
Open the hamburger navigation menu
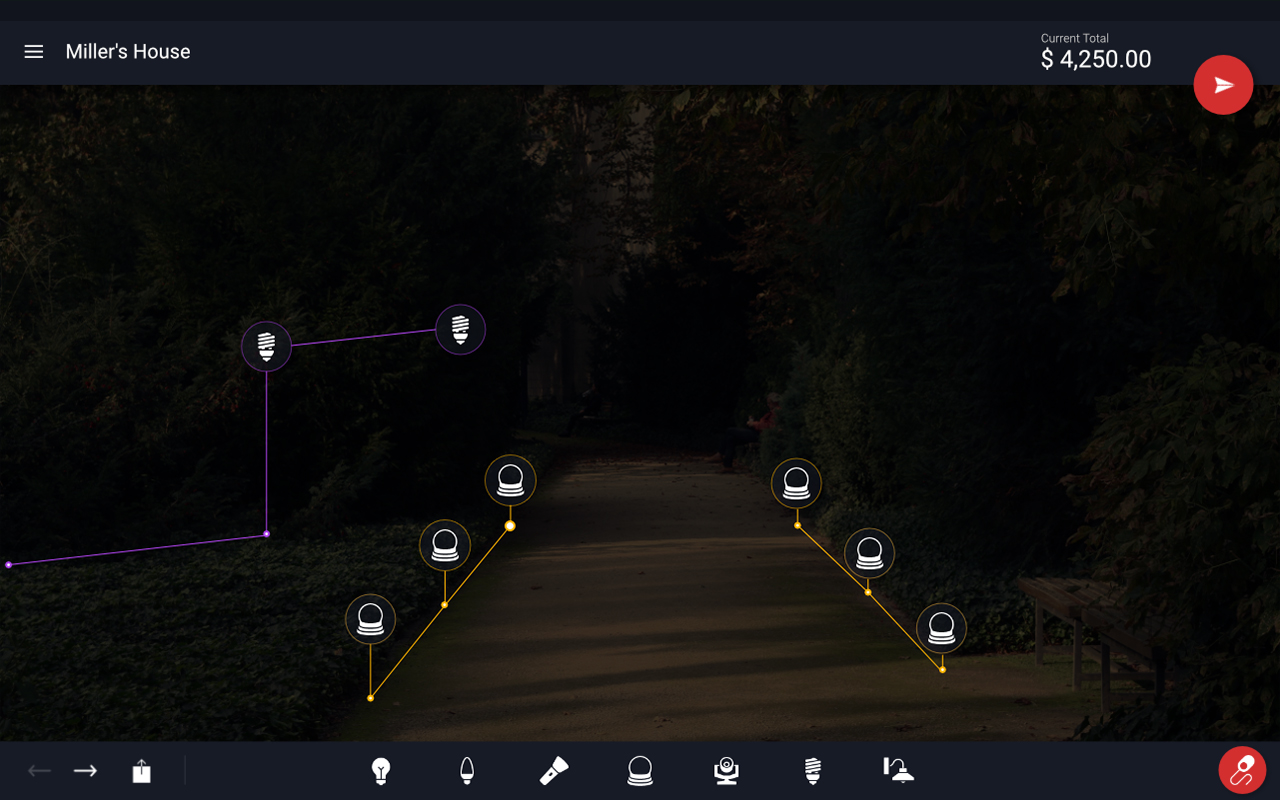[x=34, y=51]
